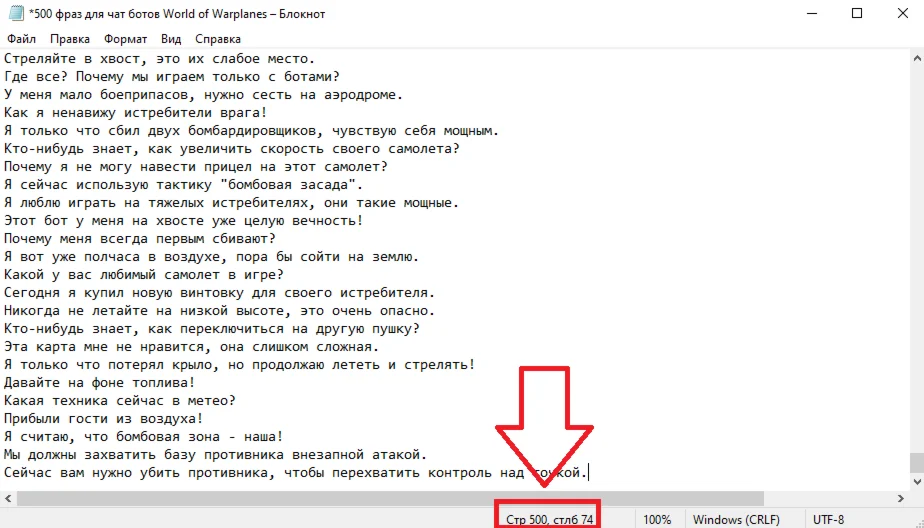Click the horizontal scrollbar right arrow
Screen dimensions: 924x528
click(900, 499)
